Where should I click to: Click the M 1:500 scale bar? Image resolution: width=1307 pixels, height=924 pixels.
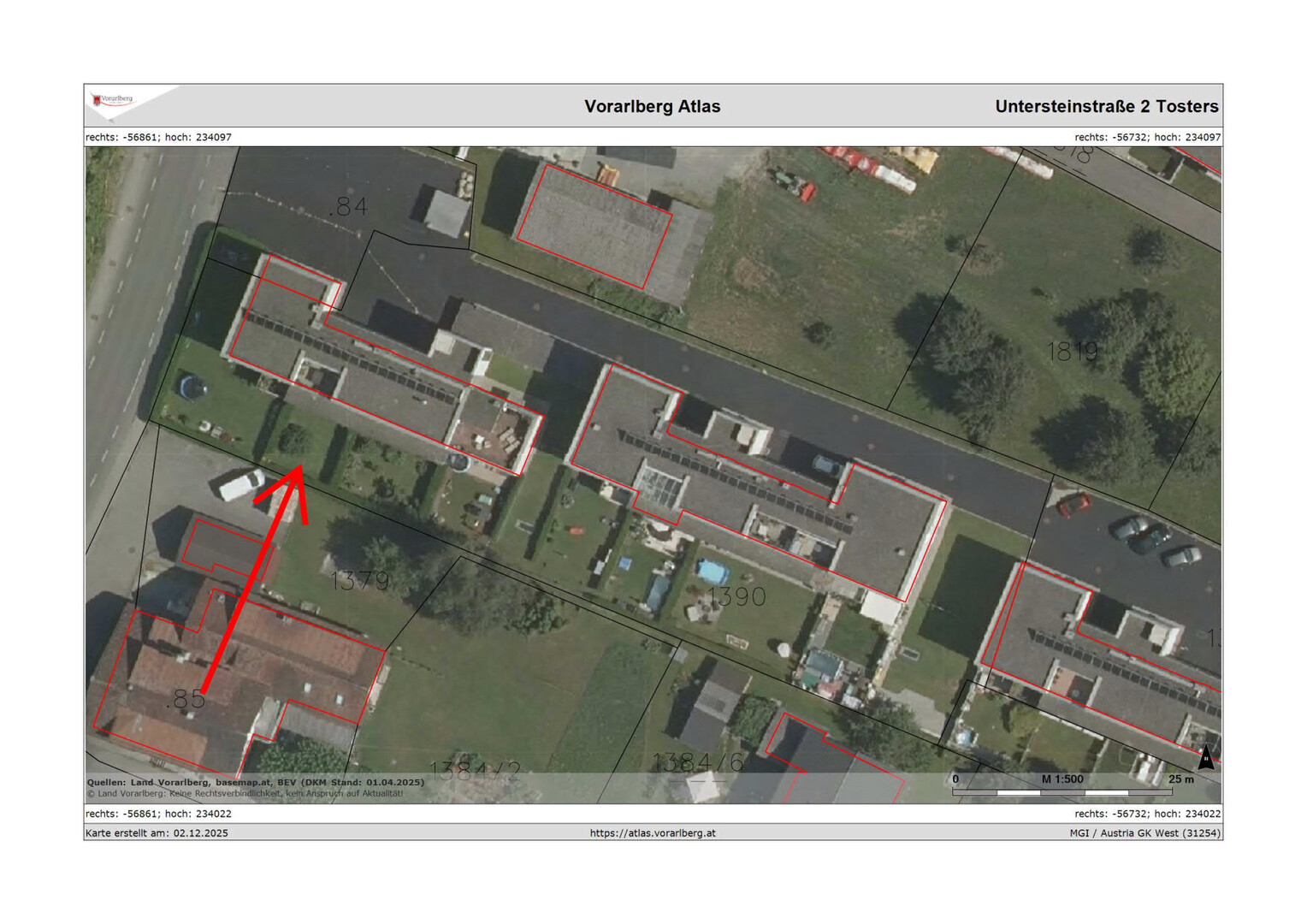(x=1062, y=786)
